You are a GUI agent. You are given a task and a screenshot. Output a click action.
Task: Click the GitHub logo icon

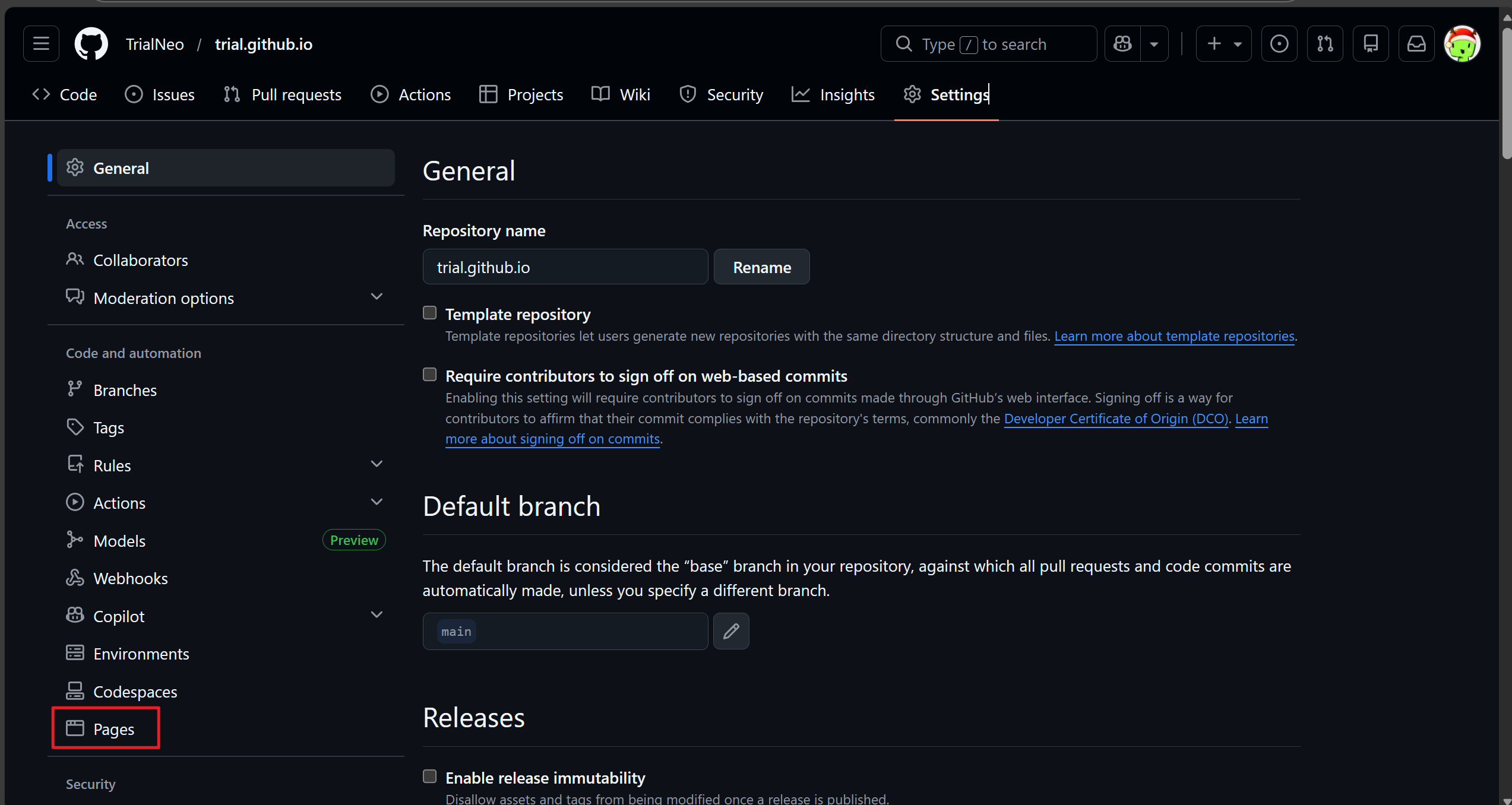pos(91,43)
